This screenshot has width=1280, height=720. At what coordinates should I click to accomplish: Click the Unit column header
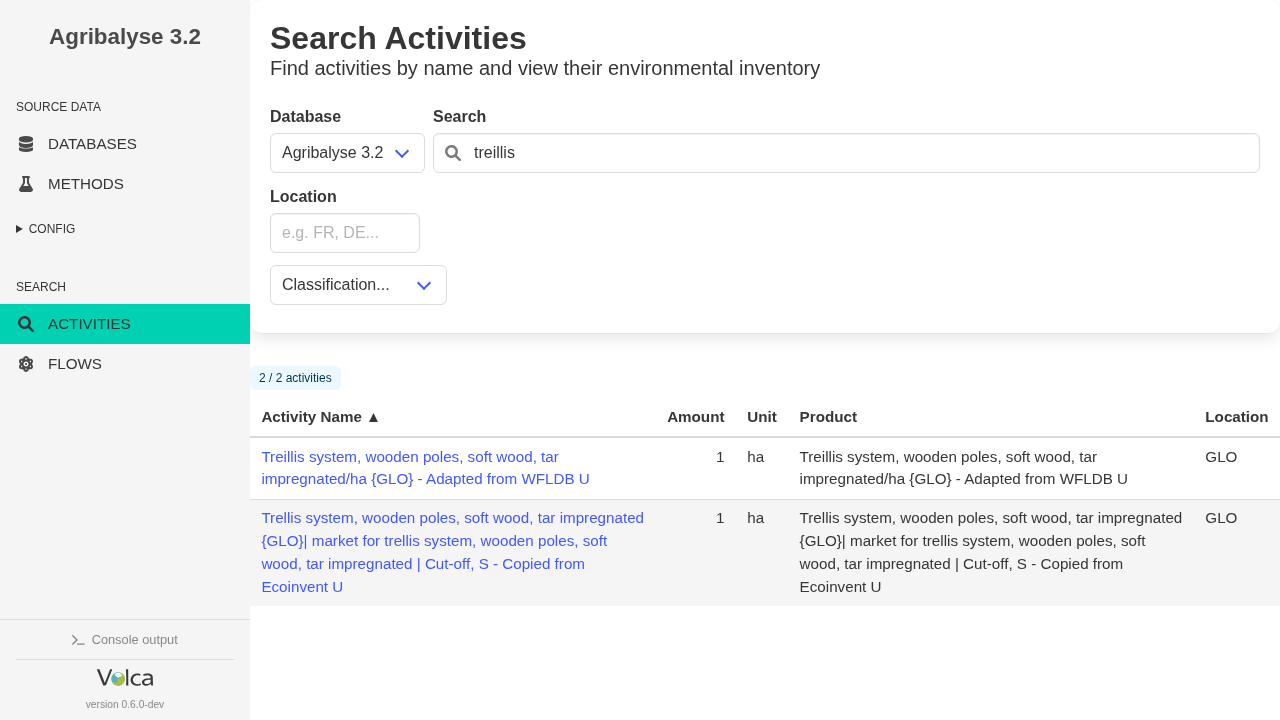tap(762, 417)
